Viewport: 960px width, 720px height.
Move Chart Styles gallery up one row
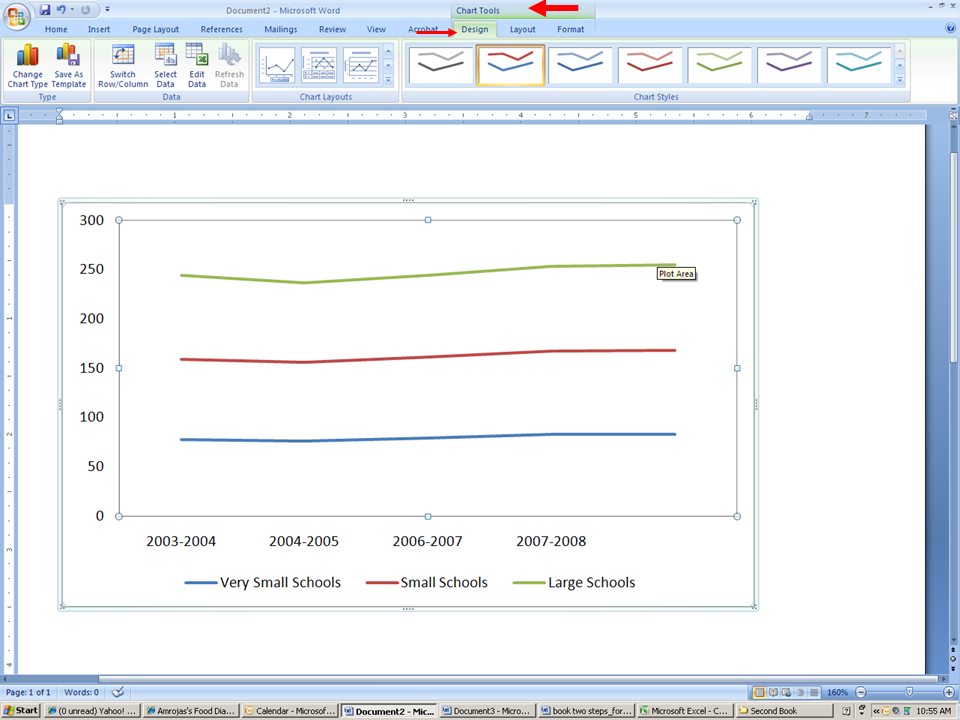(900, 51)
